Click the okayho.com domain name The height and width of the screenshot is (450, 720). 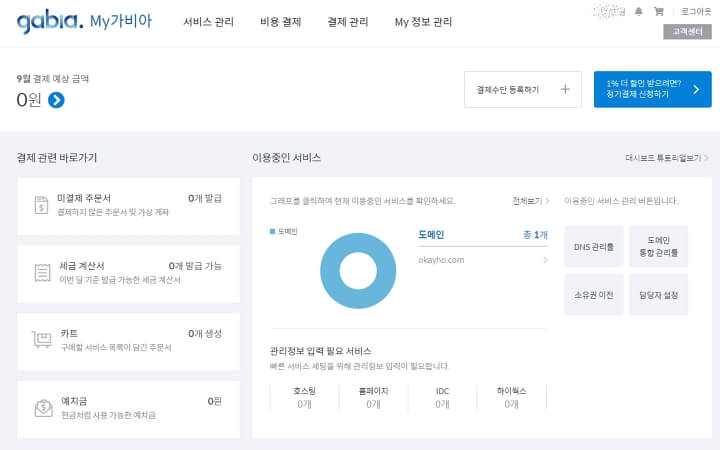coord(441,260)
